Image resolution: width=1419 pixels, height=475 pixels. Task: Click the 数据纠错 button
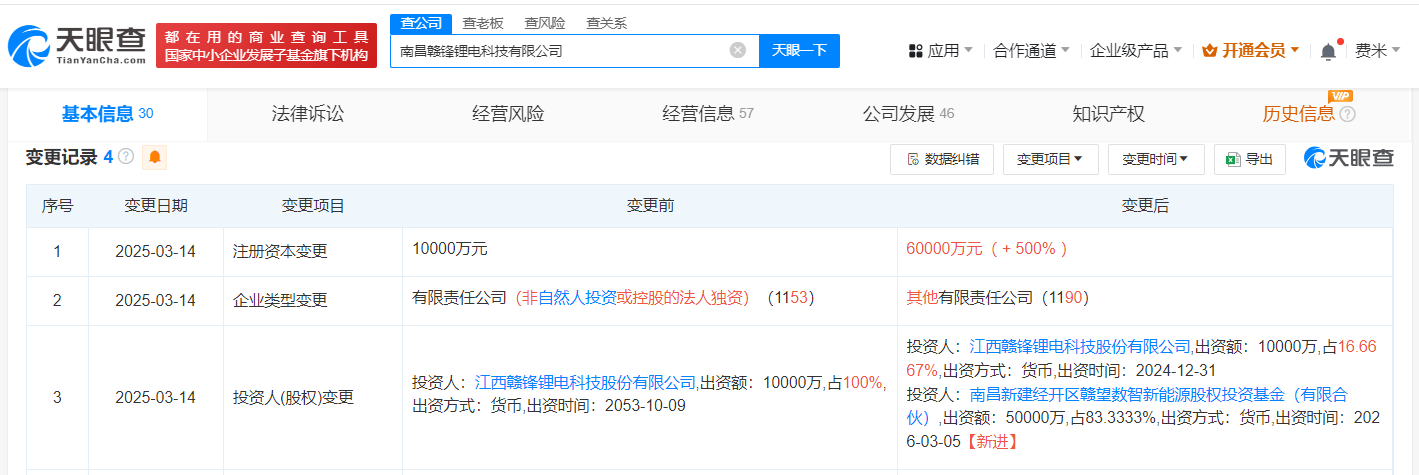click(x=941, y=159)
